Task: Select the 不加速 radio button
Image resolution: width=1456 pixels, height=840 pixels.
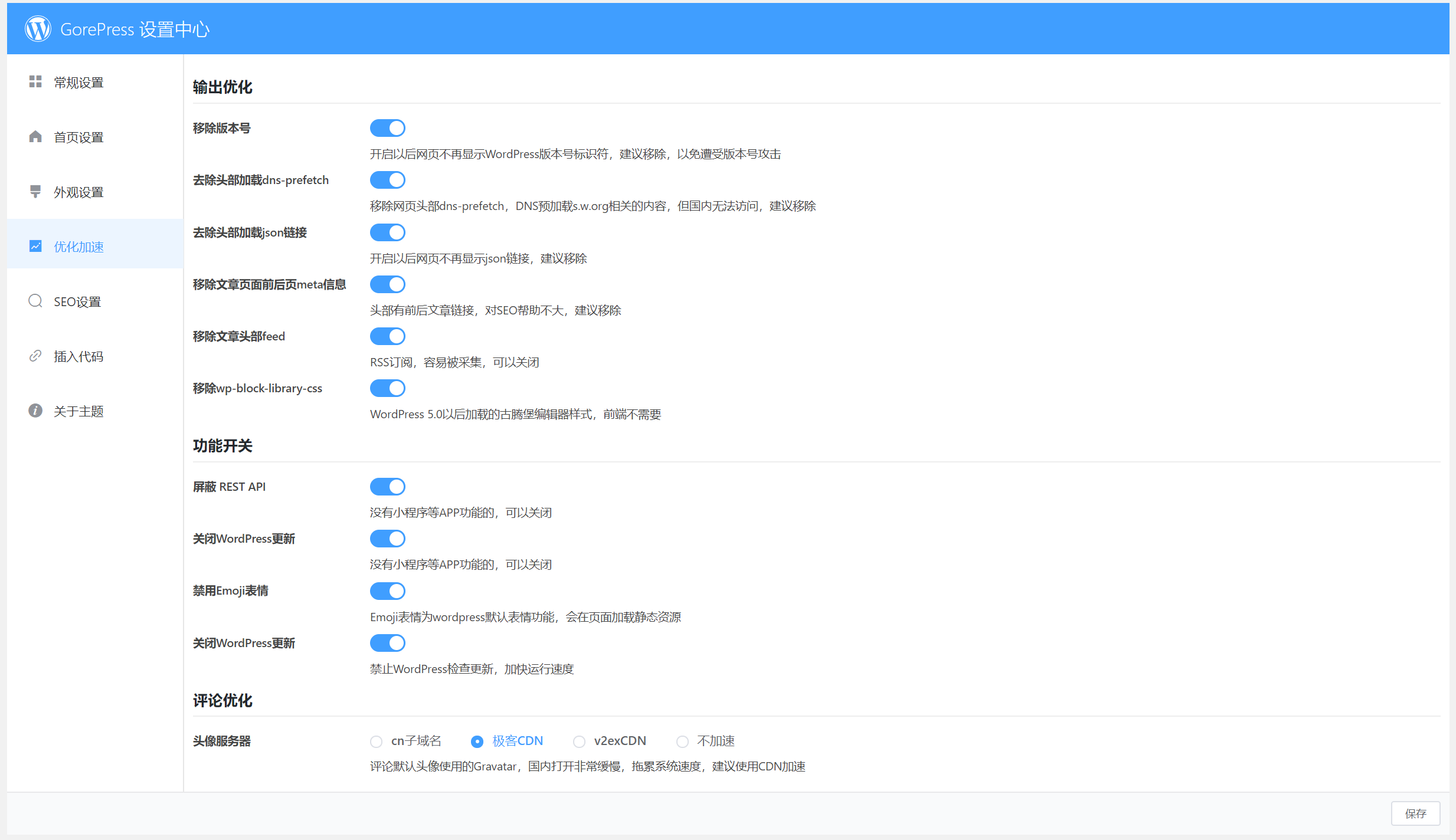Action: click(680, 741)
